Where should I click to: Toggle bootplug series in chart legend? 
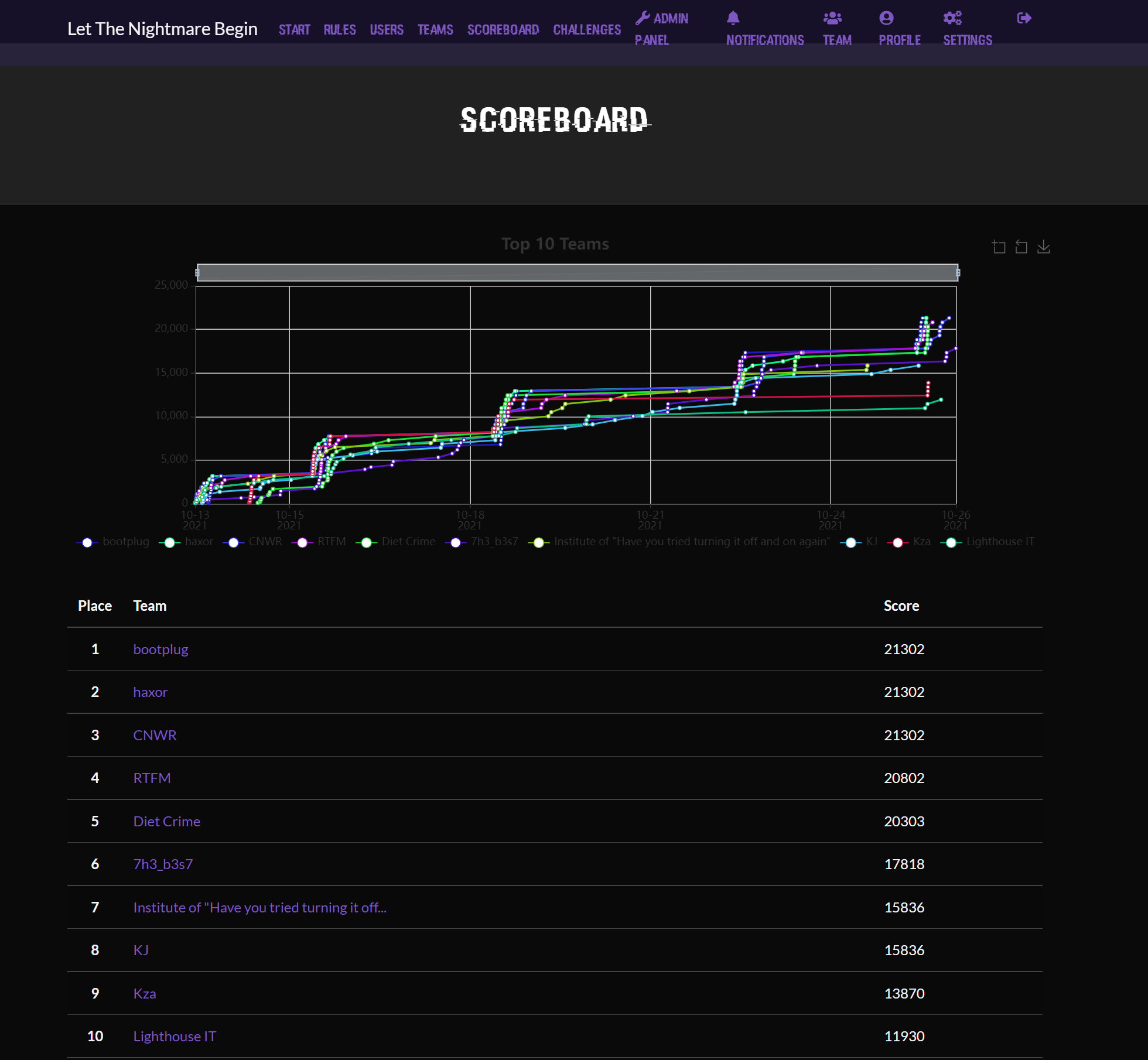pyautogui.click(x=114, y=542)
